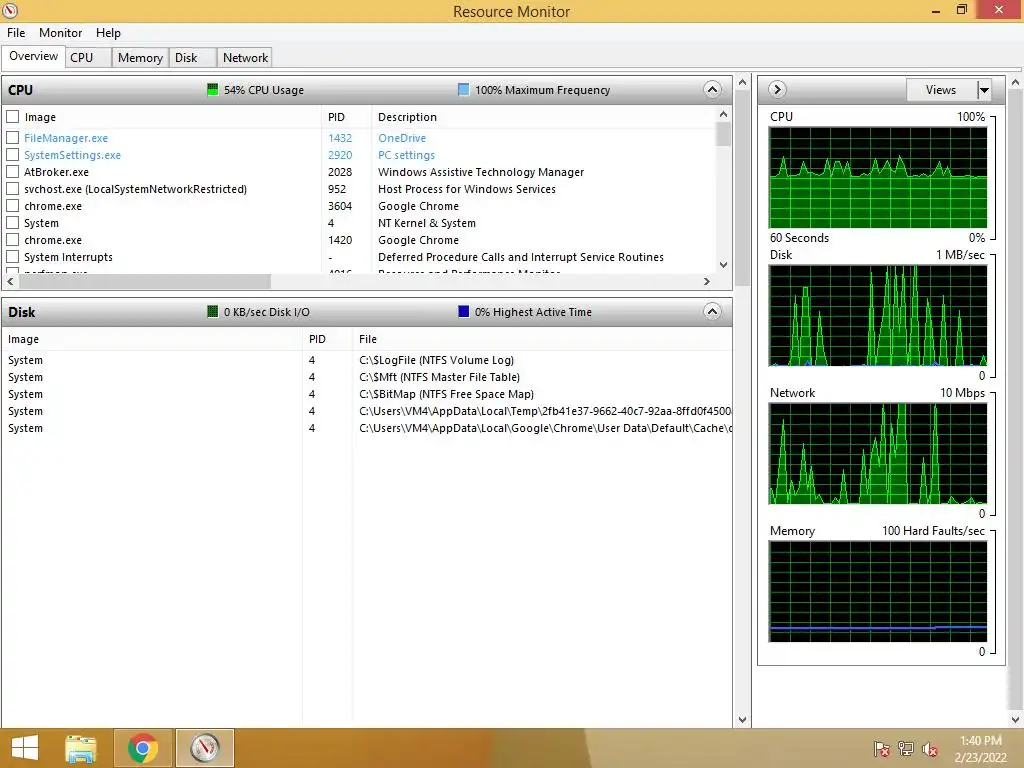Viewport: 1024px width, 768px height.
Task: Click the Resource Monitor taskbar icon
Action: pyautogui.click(x=204, y=748)
